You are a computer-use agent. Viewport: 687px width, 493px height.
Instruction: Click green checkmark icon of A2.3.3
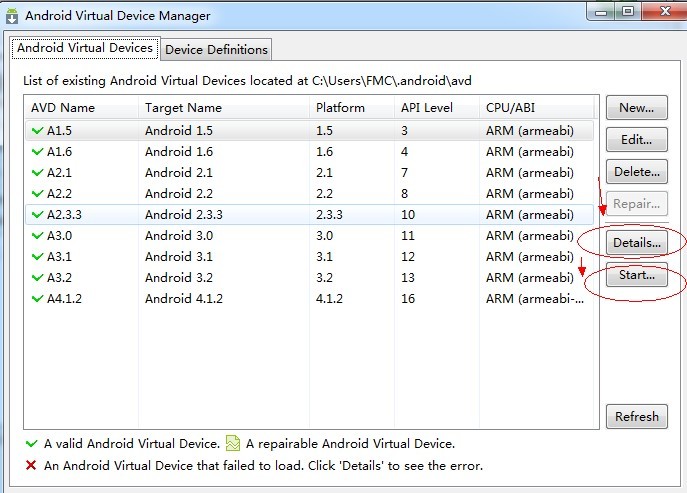(38, 215)
